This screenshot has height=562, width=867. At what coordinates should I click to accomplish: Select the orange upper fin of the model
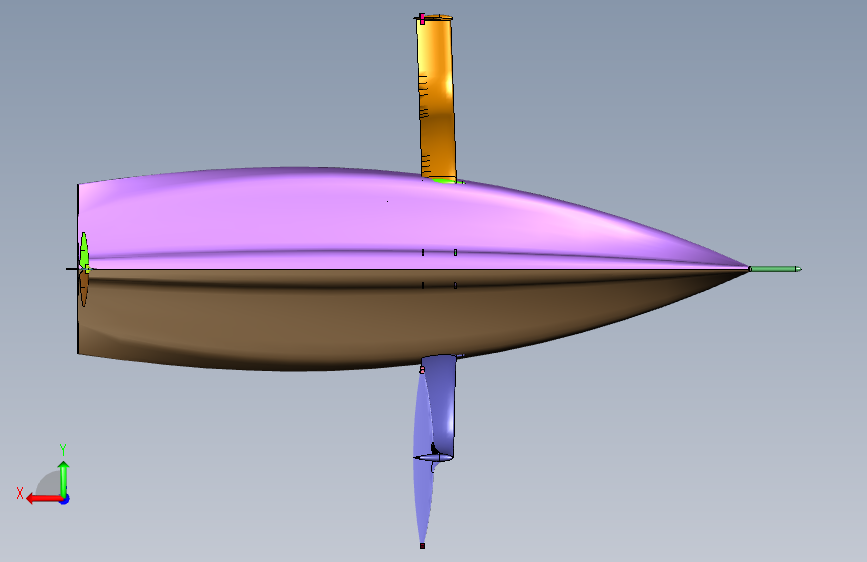point(437,100)
